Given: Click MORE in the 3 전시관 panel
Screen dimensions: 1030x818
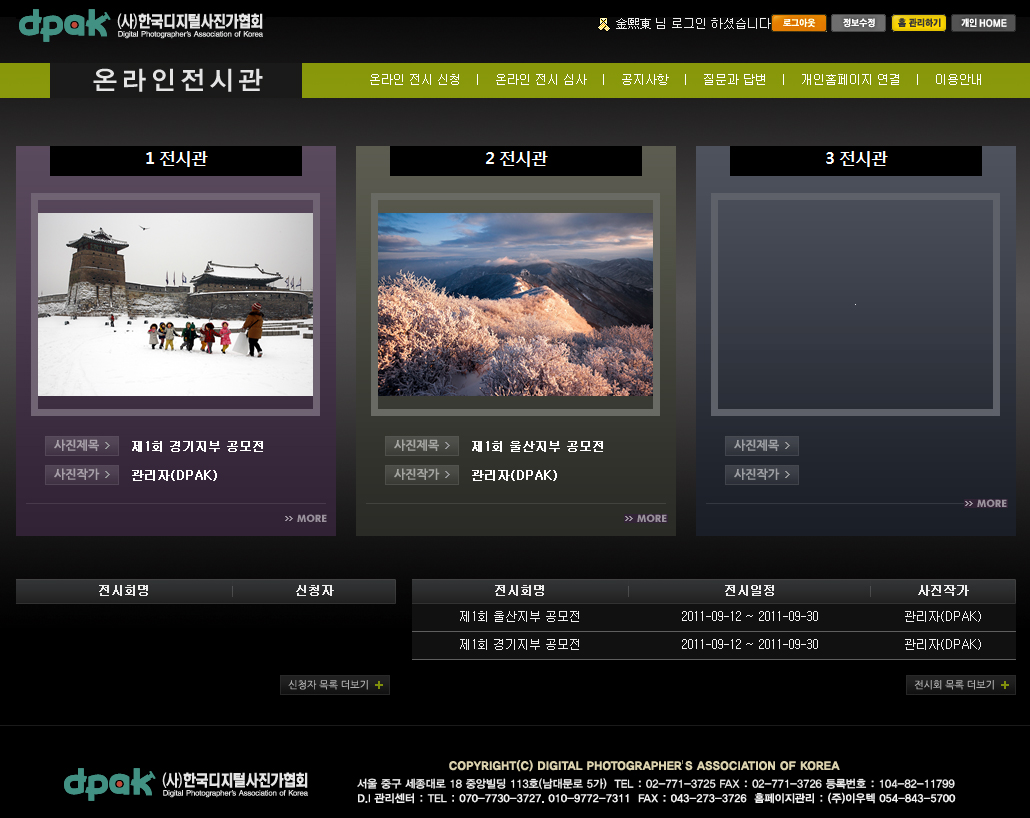Looking at the screenshot, I should click(986, 503).
